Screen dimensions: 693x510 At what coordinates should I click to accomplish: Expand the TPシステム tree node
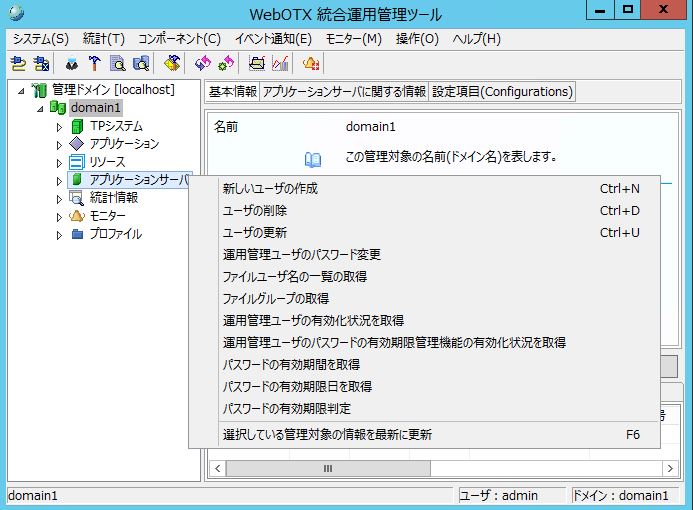(x=60, y=126)
